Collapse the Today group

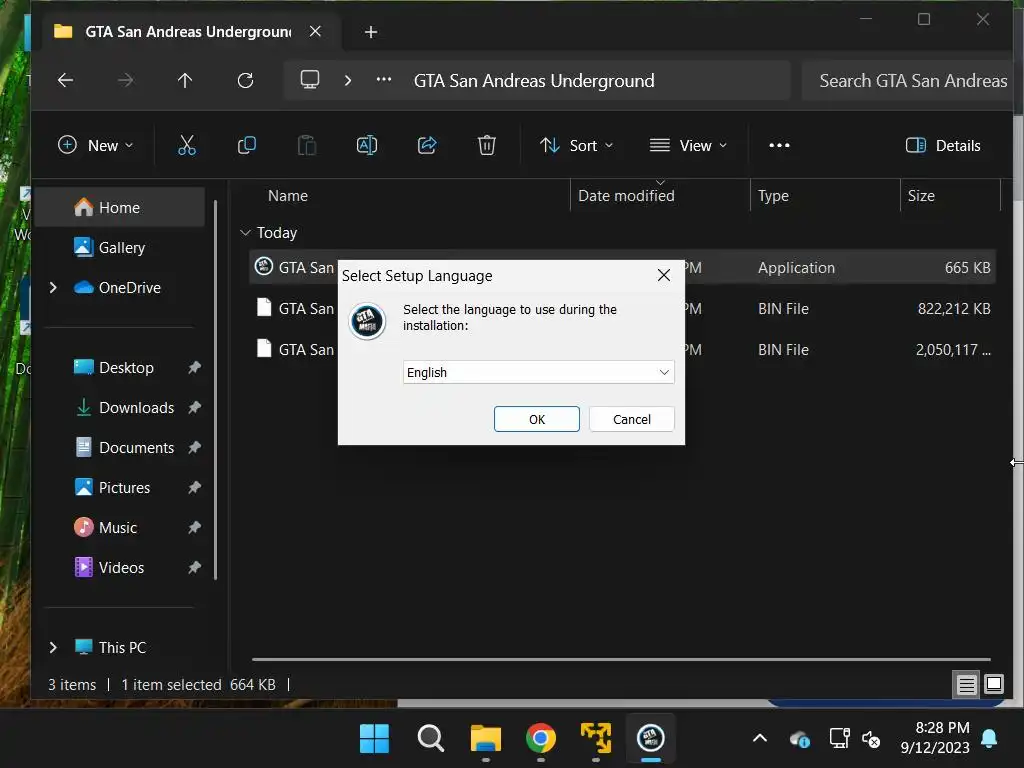click(246, 232)
